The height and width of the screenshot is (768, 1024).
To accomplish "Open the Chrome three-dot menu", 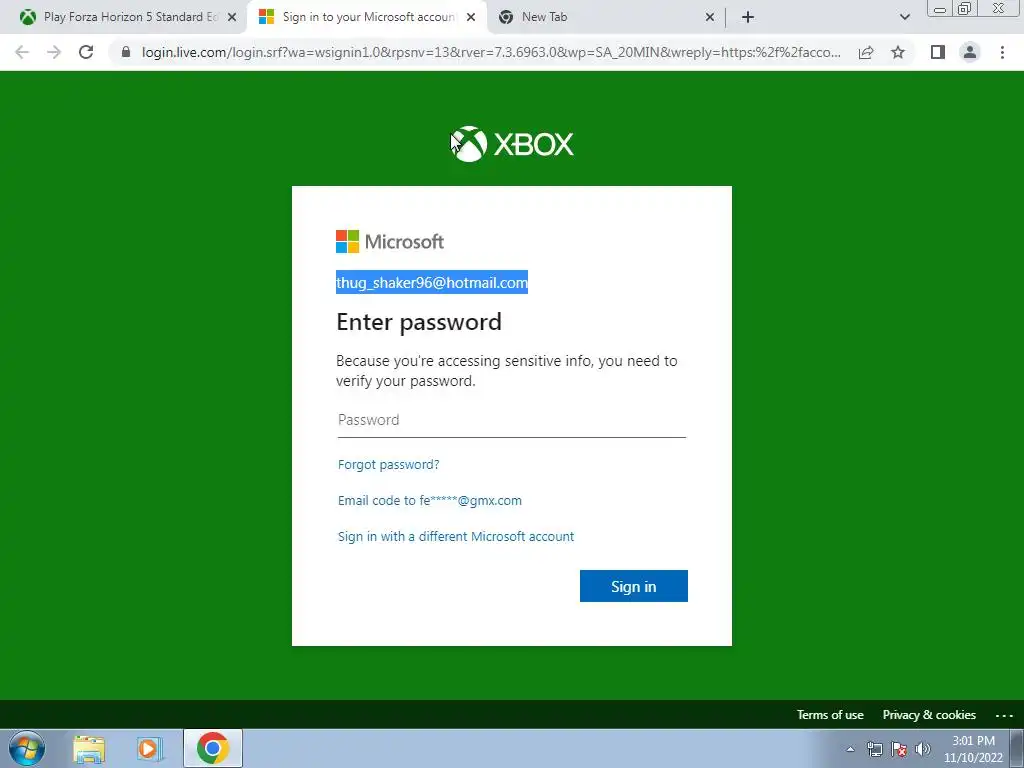I will [x=1002, y=52].
